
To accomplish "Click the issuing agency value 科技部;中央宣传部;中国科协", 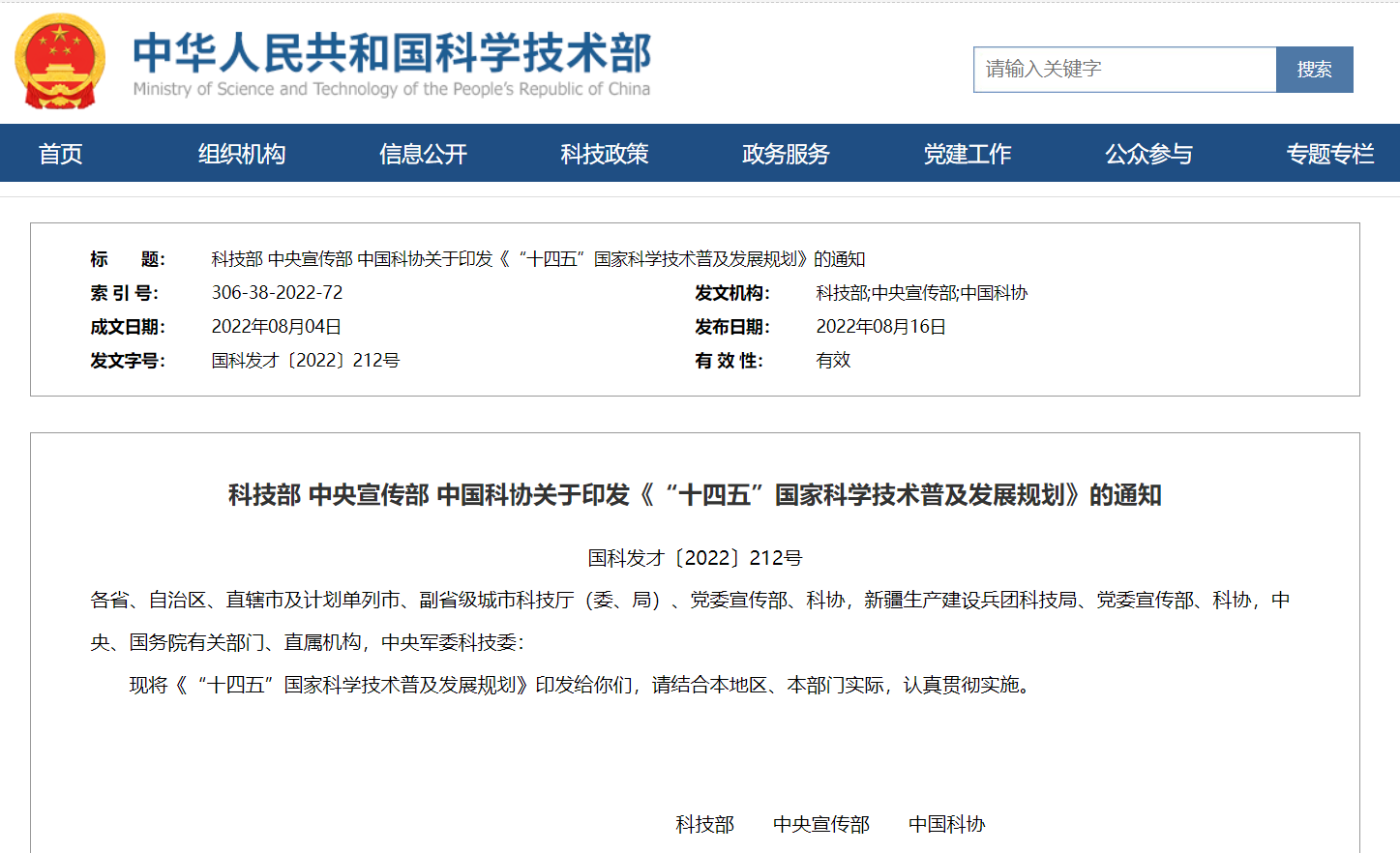I will tap(921, 293).
